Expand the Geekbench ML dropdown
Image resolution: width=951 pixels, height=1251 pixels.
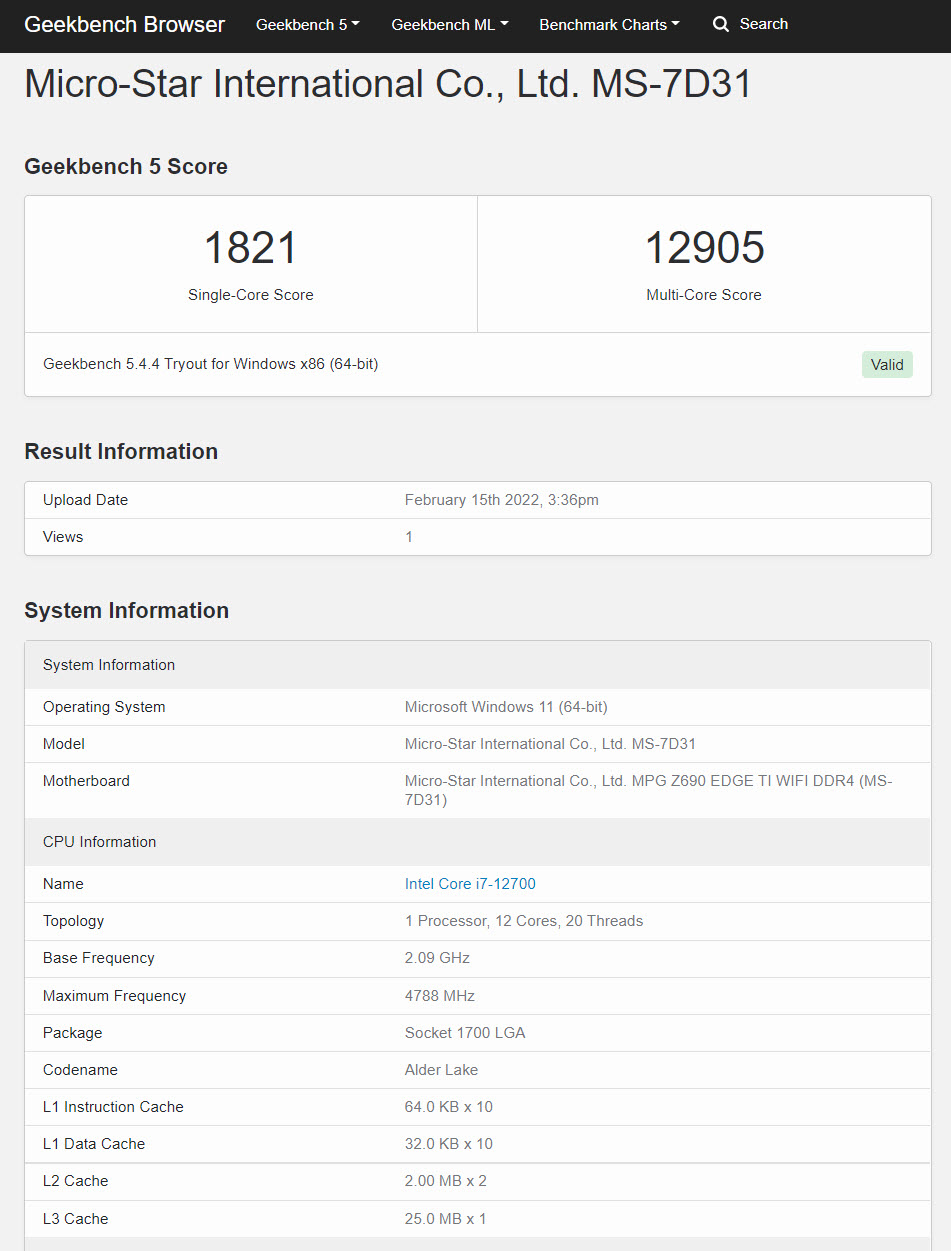click(449, 25)
